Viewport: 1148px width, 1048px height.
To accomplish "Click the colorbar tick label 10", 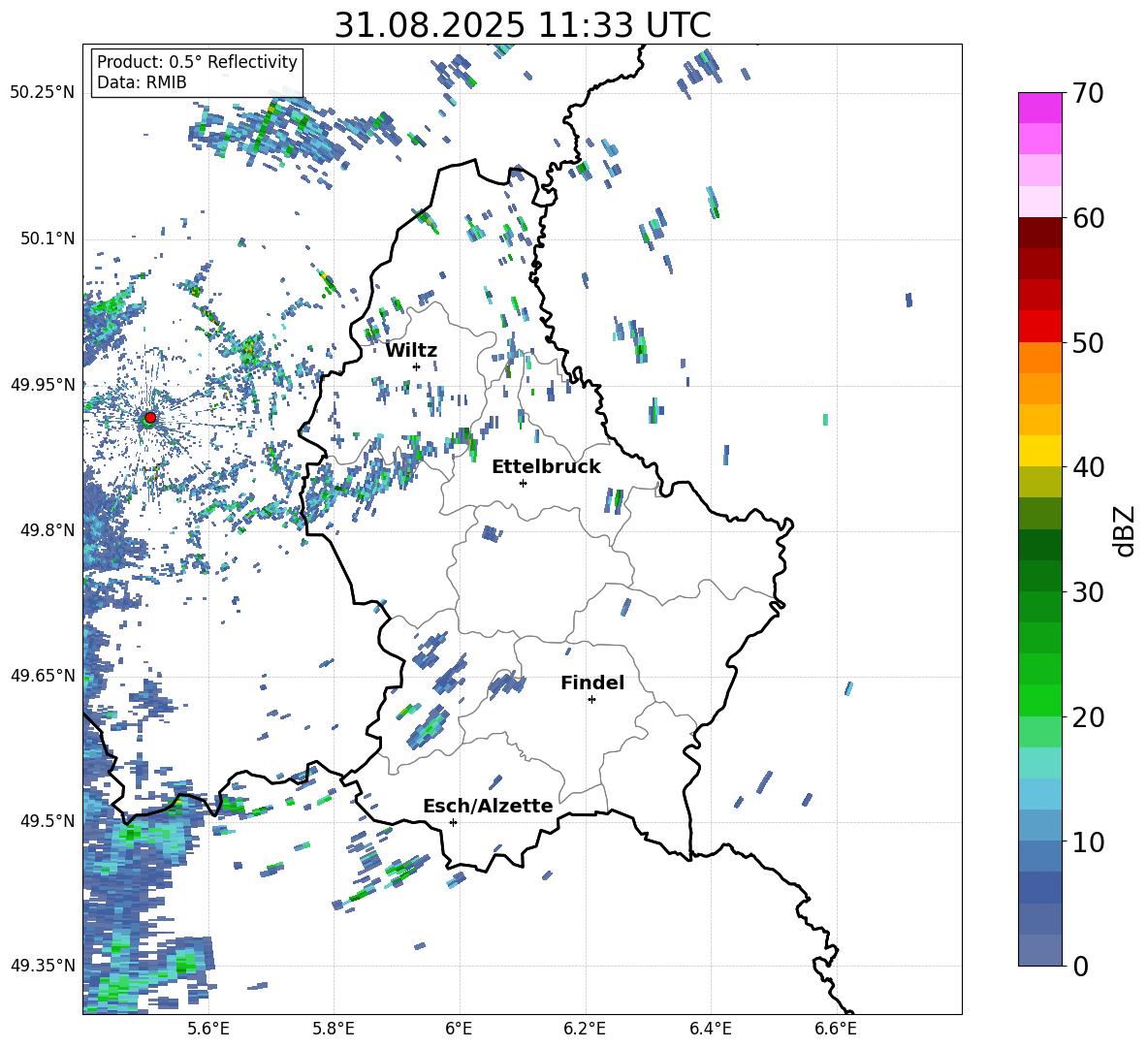I will click(x=1087, y=842).
